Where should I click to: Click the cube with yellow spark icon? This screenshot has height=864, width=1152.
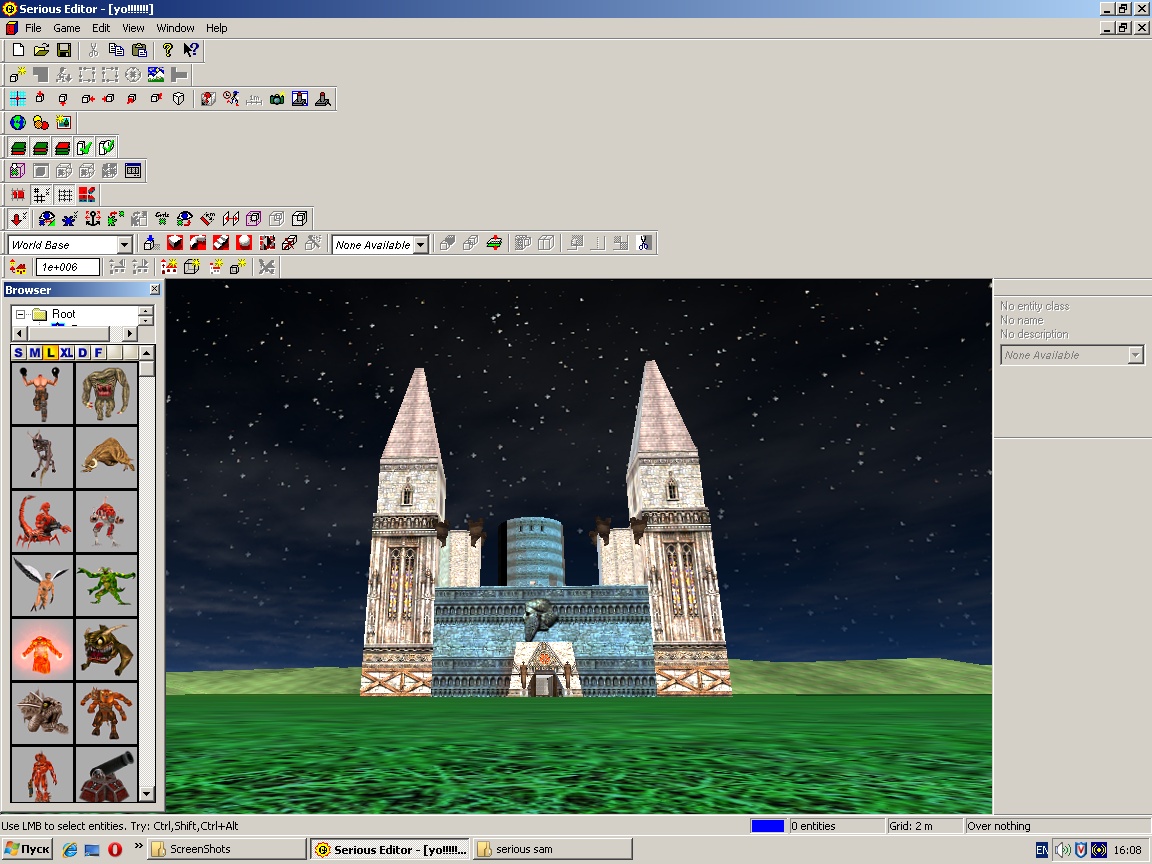click(18, 74)
